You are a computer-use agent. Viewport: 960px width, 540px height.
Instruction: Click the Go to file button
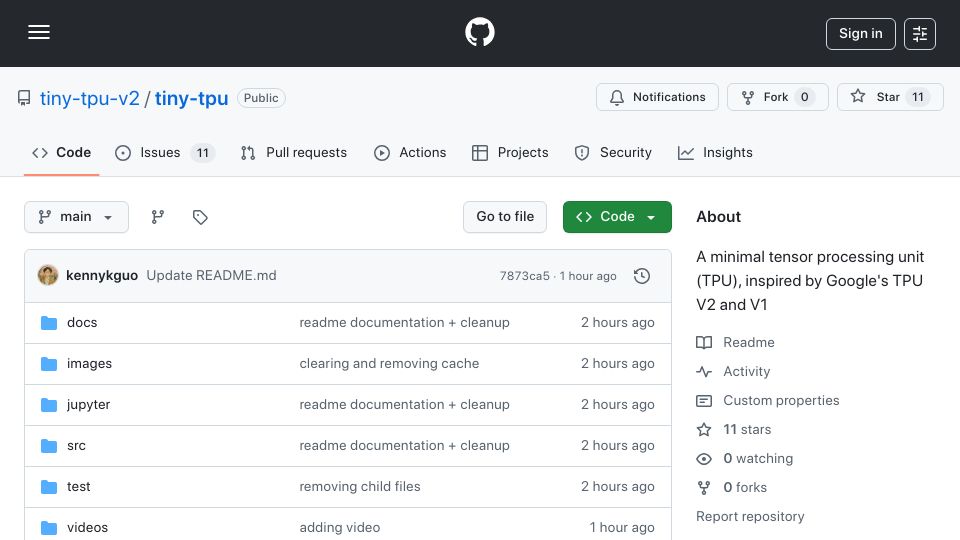coord(505,217)
